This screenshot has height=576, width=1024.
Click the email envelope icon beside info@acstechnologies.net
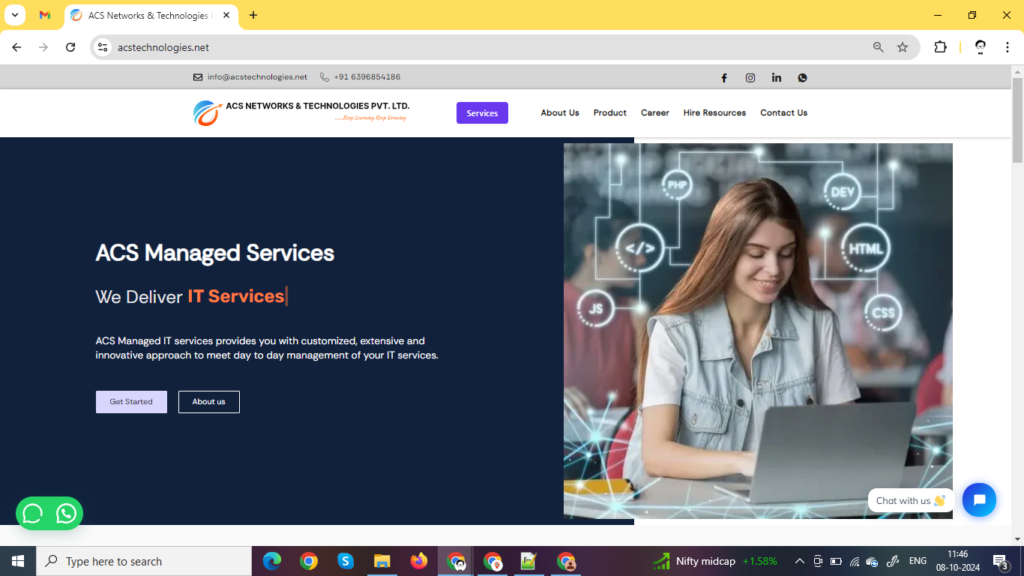coord(199,77)
